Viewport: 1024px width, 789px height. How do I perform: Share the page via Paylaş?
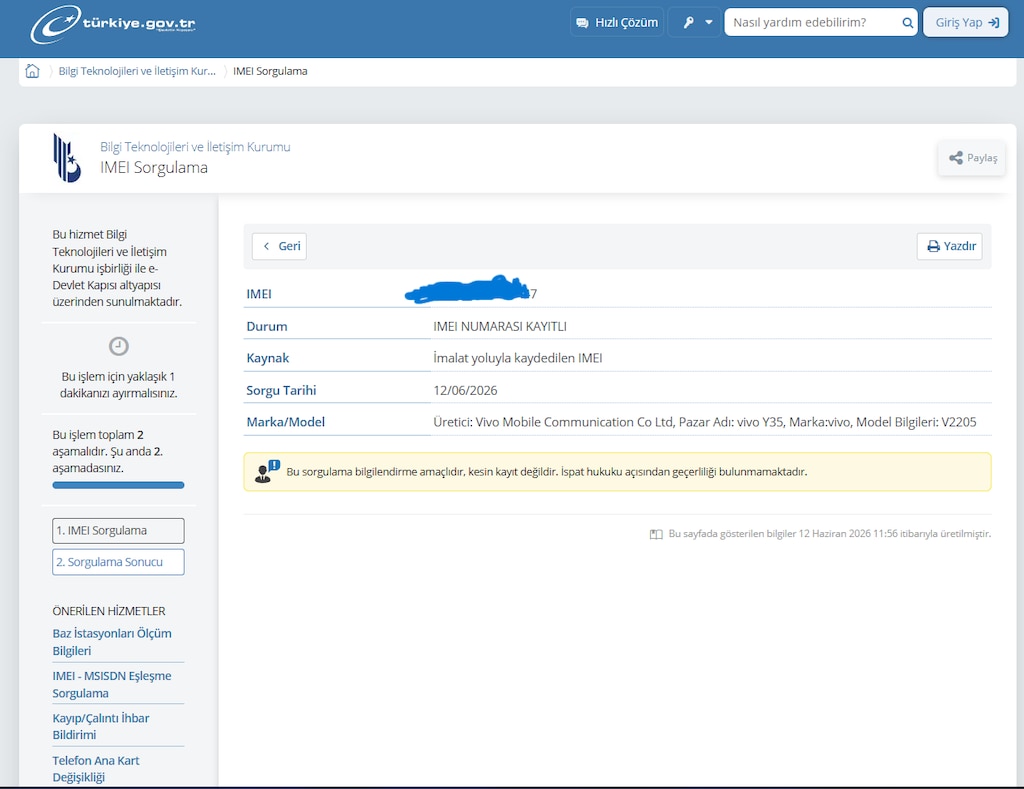click(x=972, y=158)
